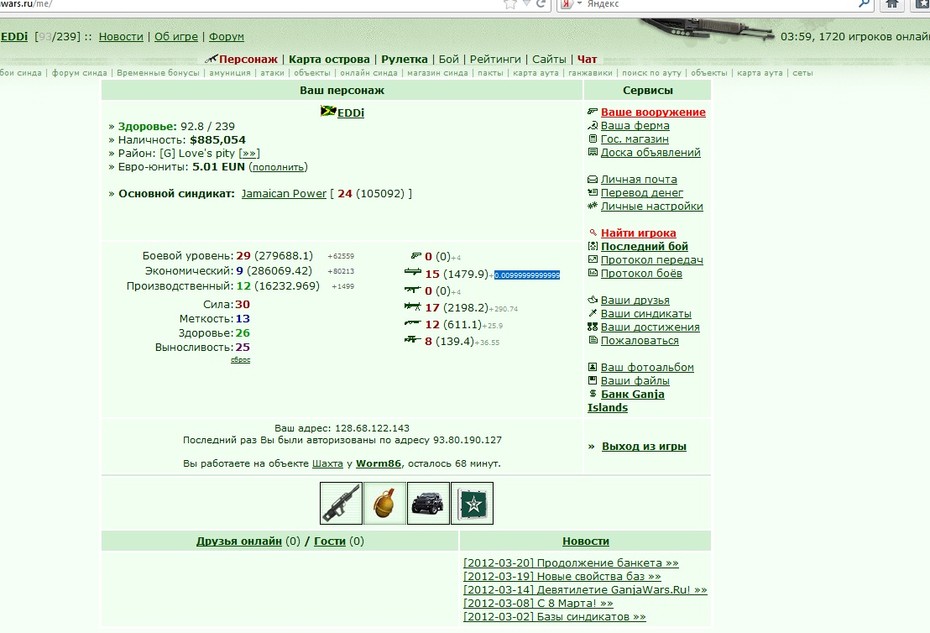This screenshot has height=633, width=930.
Task: Click the browser reload button
Action: pos(541,4)
